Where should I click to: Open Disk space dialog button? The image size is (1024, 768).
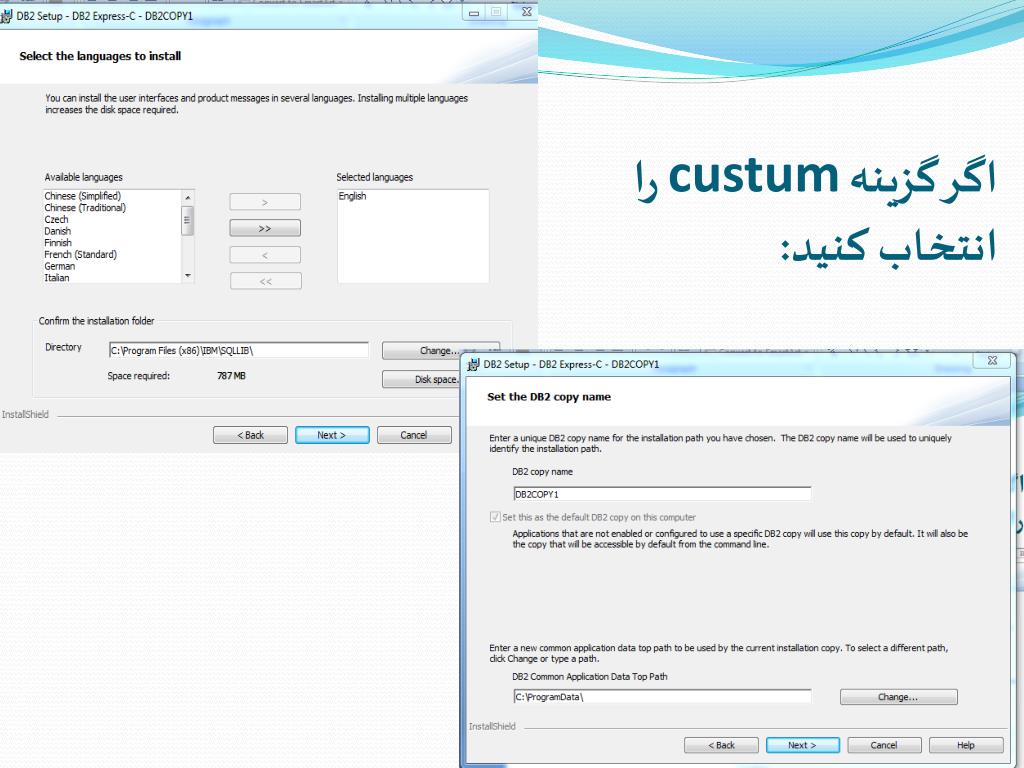(x=421, y=379)
